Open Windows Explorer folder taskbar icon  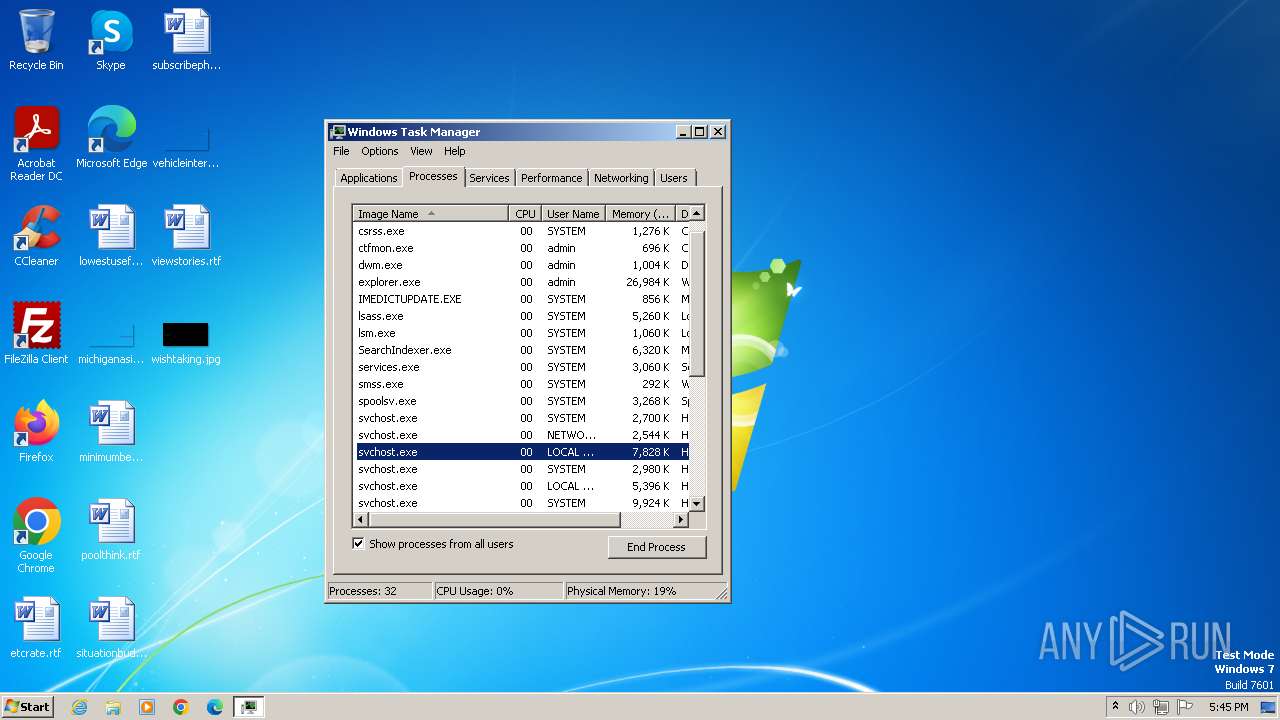tap(113, 707)
